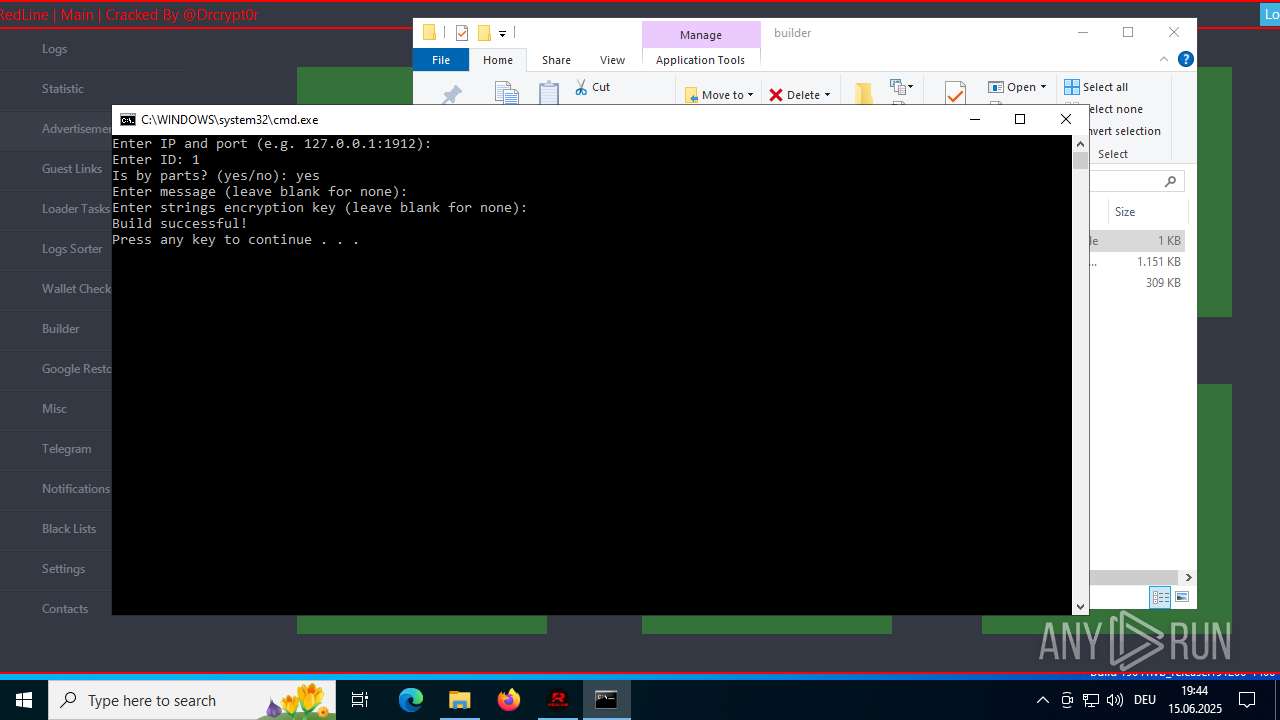
Task: Switch to the Share ribbon tab
Action: pyautogui.click(x=556, y=60)
